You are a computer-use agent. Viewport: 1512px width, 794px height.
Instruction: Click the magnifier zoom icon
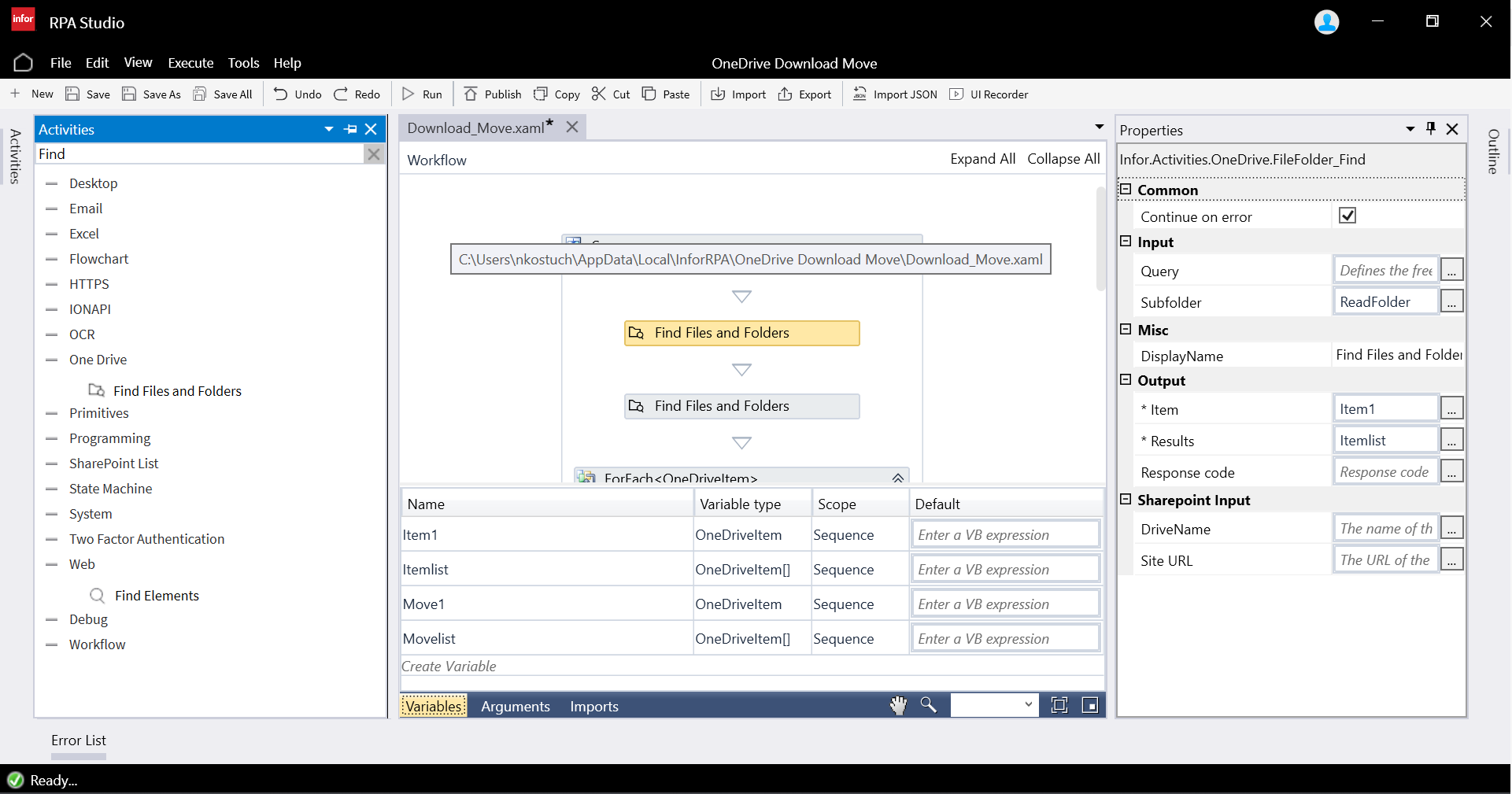pyautogui.click(x=929, y=706)
